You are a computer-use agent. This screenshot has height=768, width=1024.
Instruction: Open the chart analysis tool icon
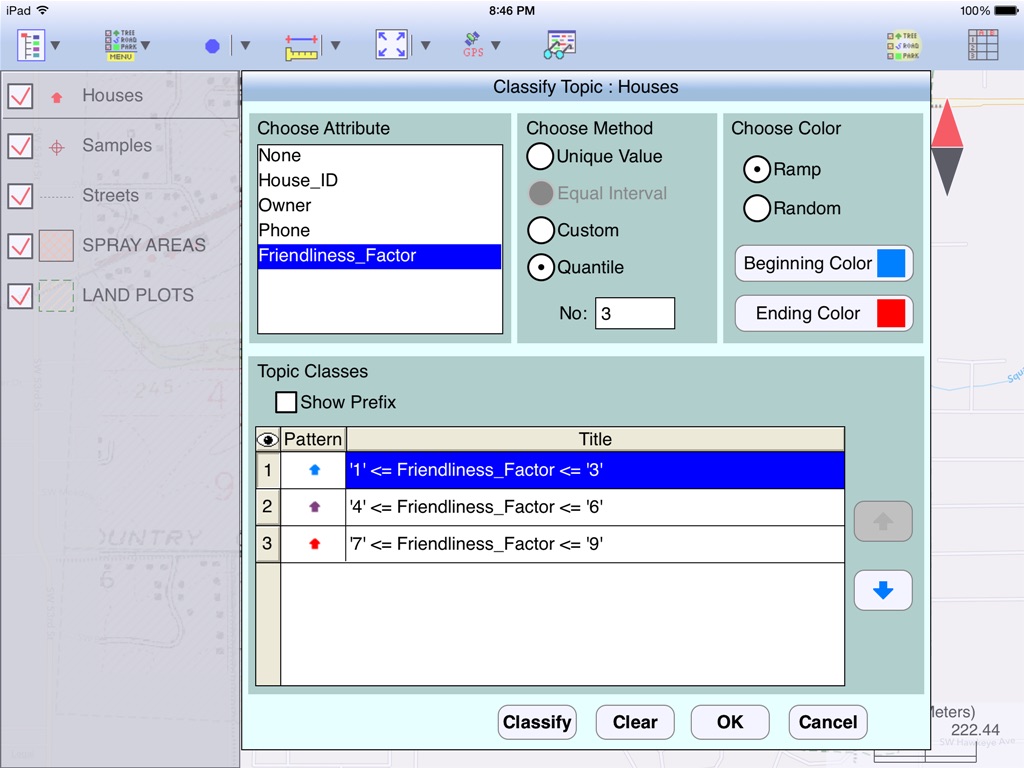pyautogui.click(x=560, y=44)
